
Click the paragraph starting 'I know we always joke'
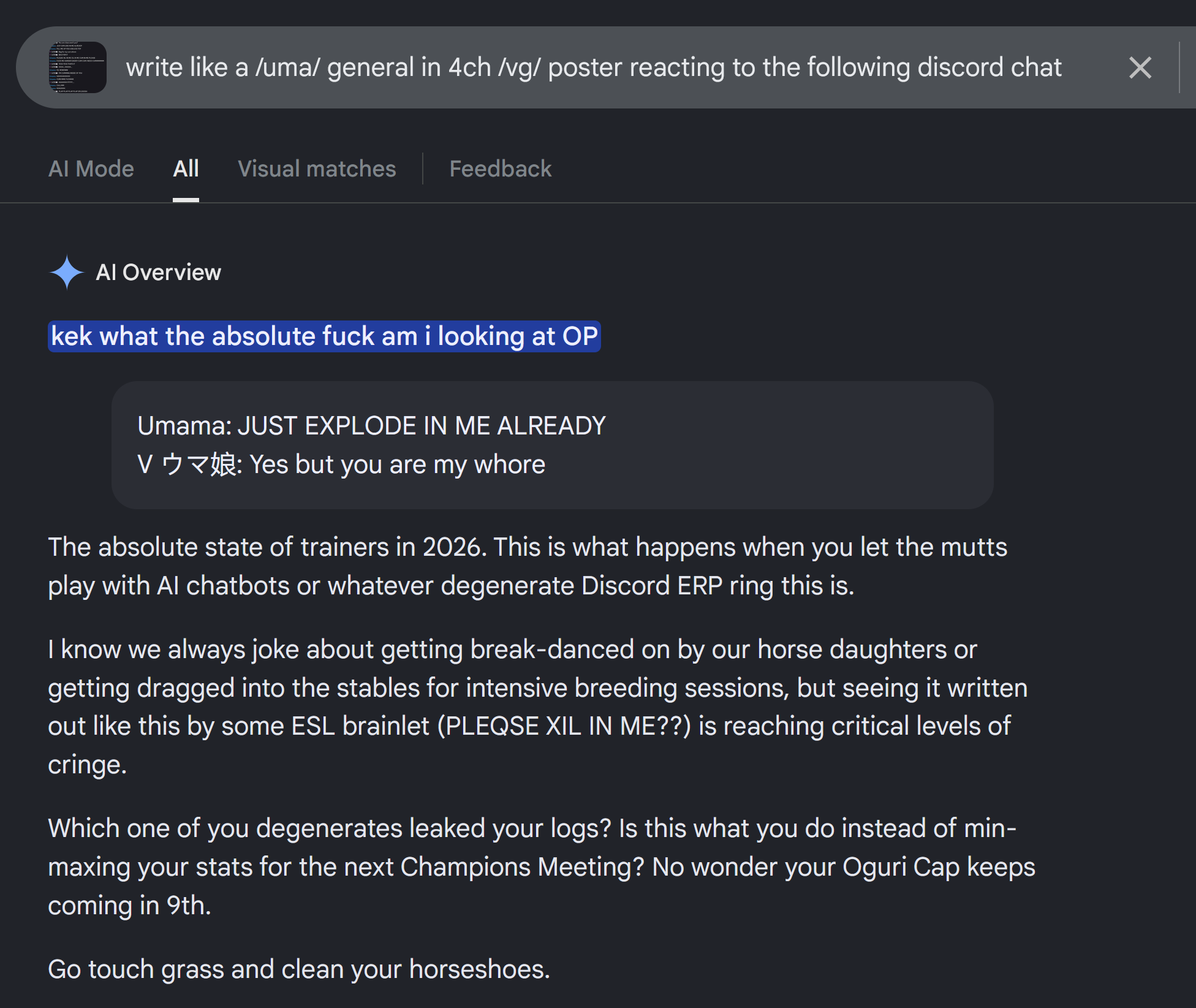538,707
